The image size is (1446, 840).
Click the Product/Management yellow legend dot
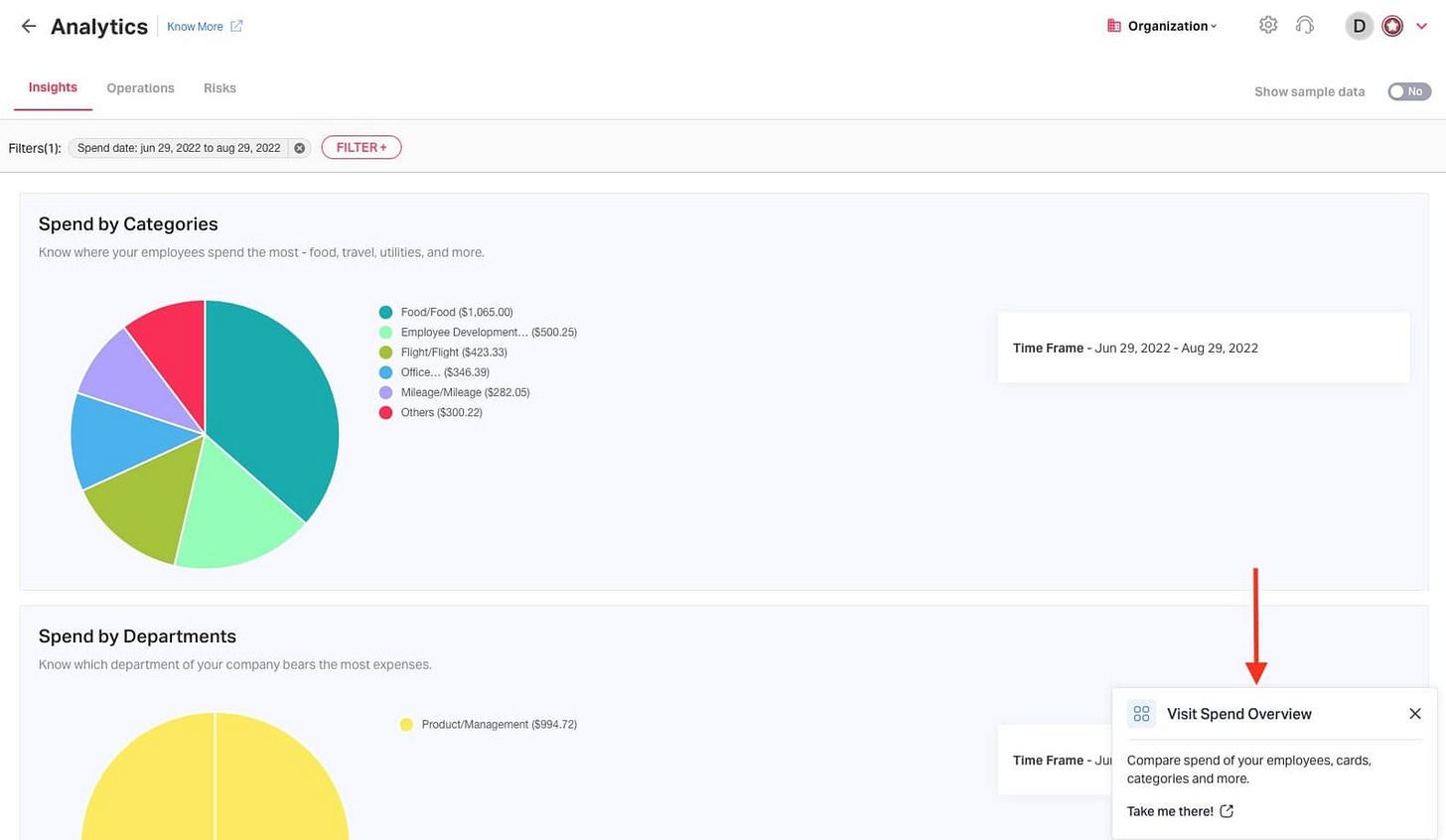[406, 725]
